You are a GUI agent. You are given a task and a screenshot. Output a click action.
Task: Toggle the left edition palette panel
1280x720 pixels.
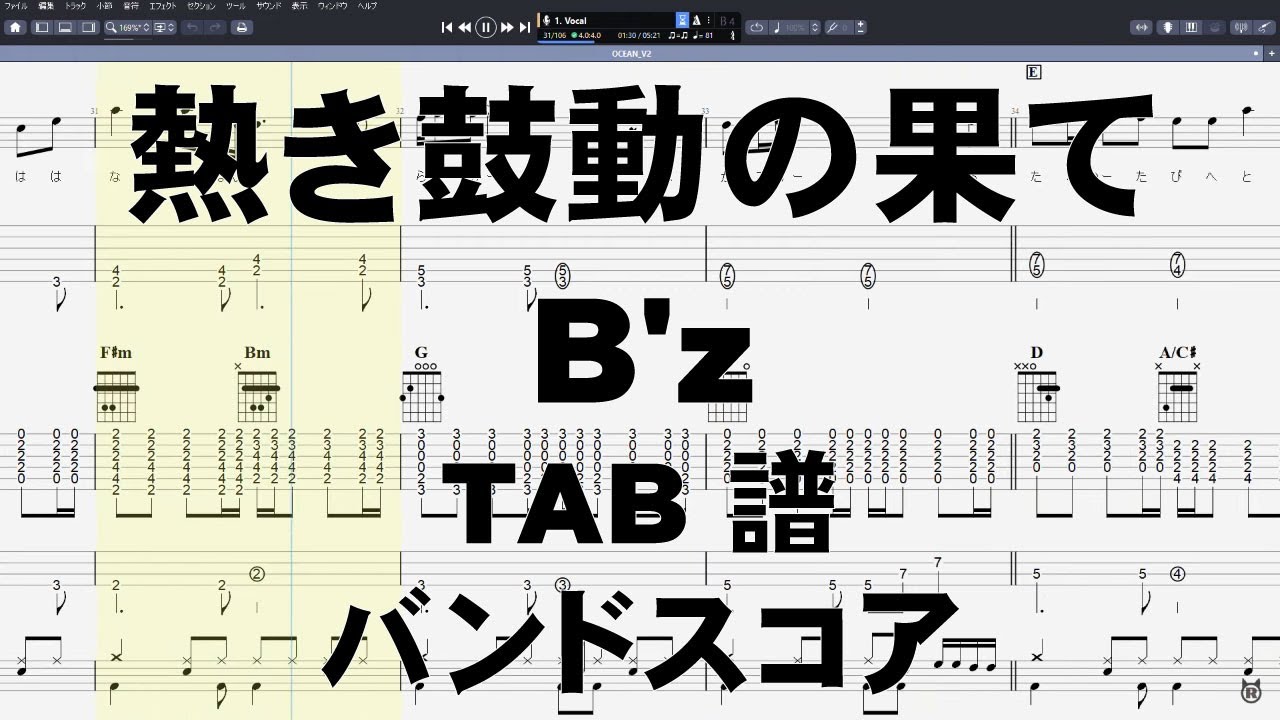[42, 27]
